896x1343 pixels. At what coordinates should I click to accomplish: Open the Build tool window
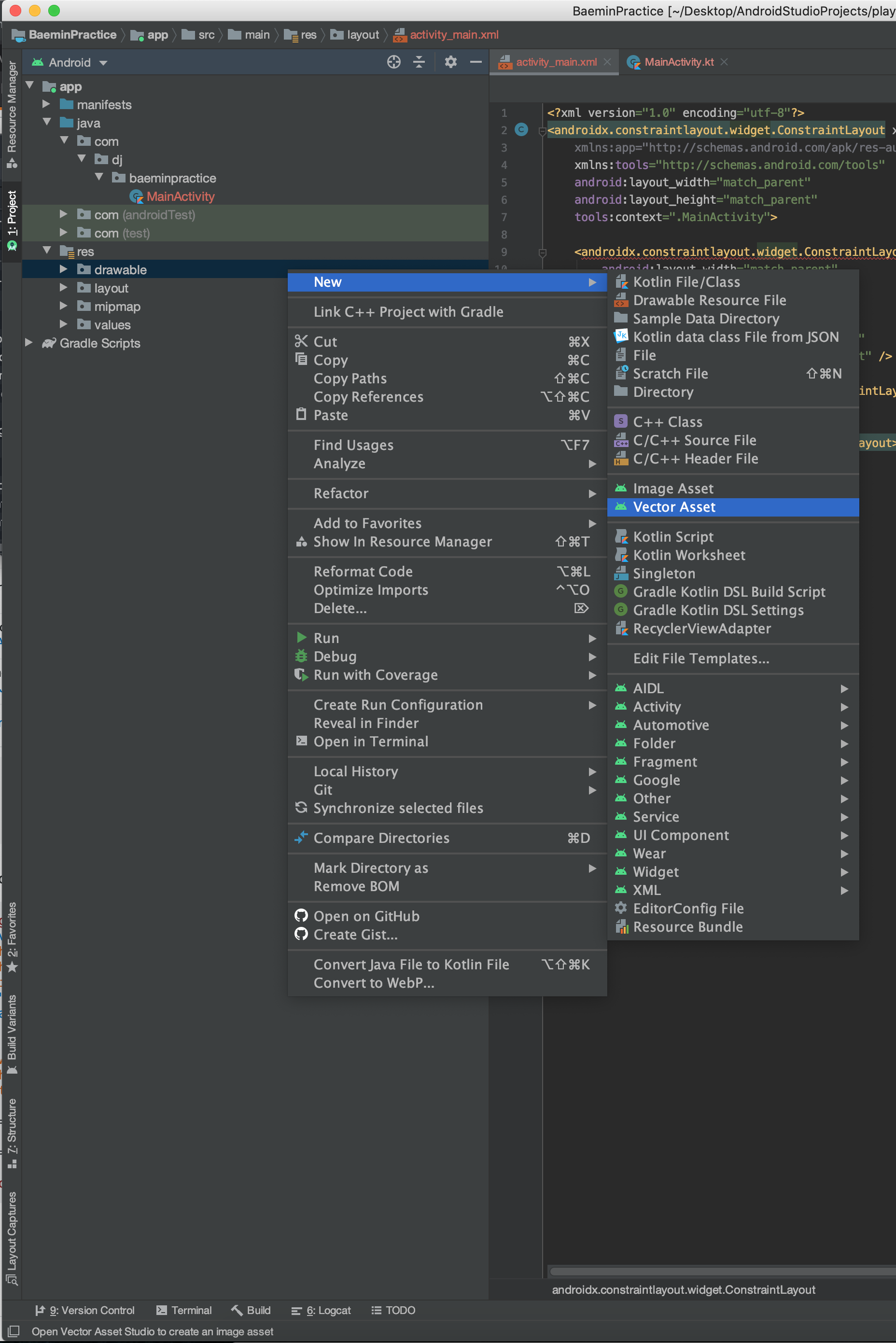pos(251,1310)
